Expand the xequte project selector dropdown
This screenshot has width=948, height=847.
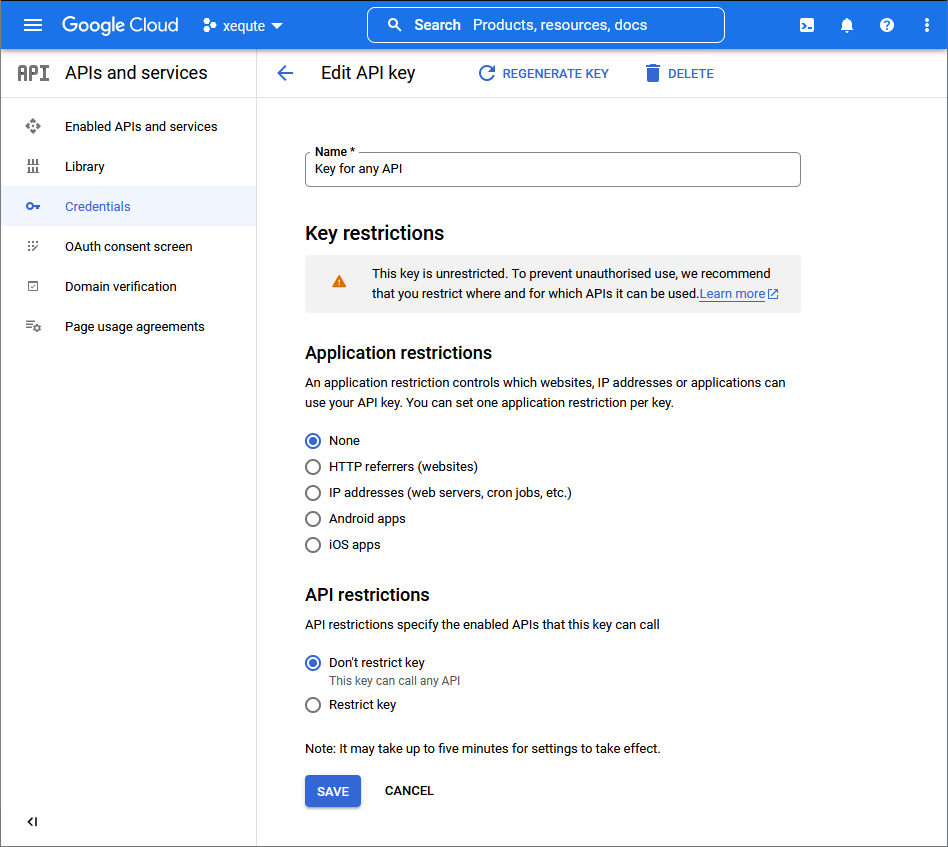tap(243, 25)
